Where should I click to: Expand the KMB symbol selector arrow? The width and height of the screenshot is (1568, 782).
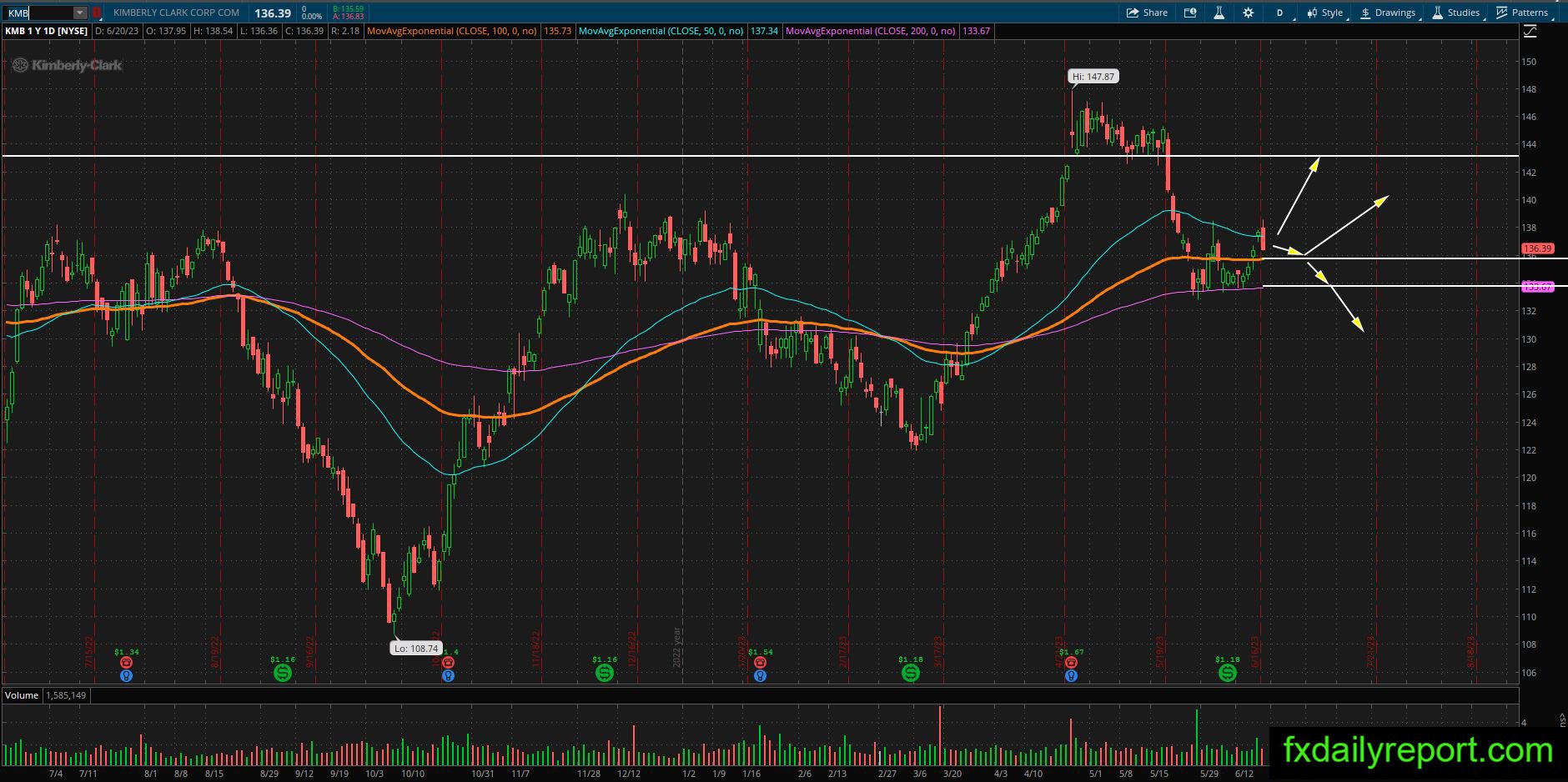(79, 13)
